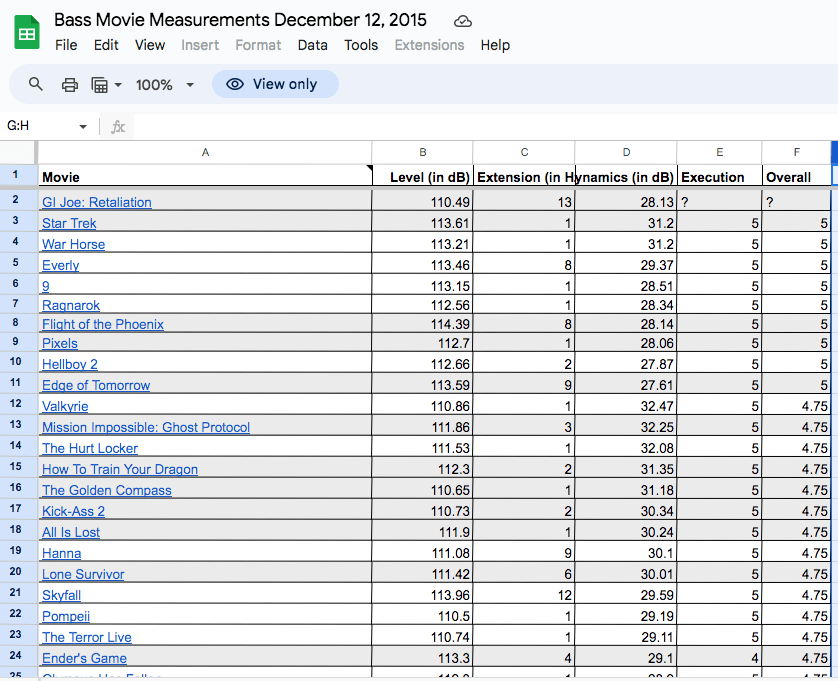Open the Kick-Ass 2 link
This screenshot has width=838, height=681.
73,511
